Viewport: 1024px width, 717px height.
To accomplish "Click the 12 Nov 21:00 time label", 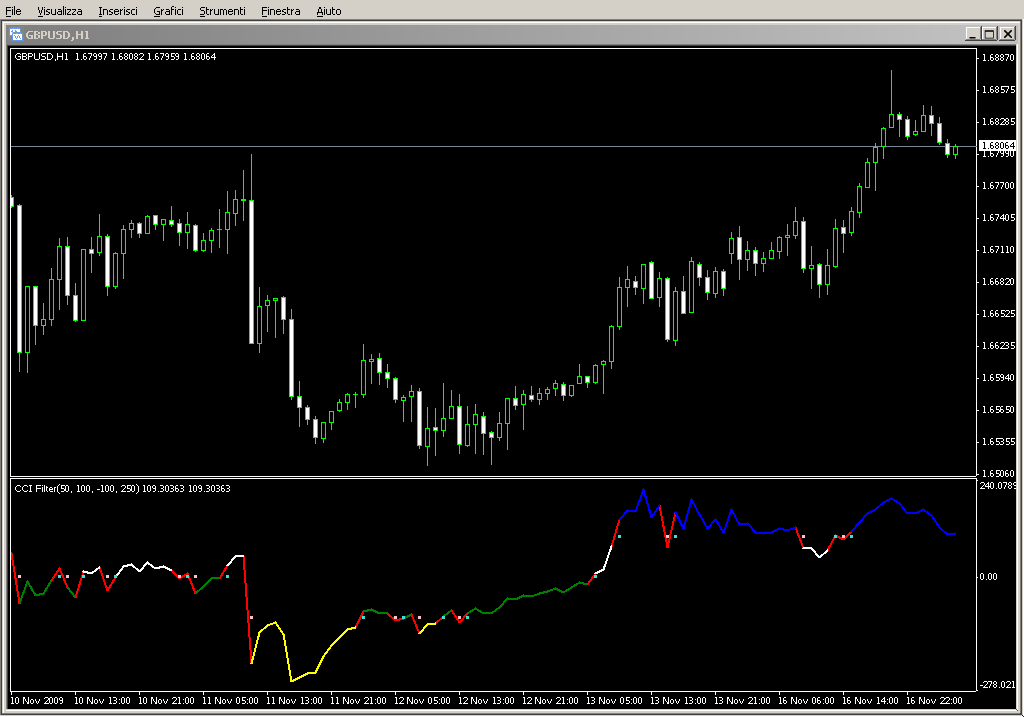I will pos(550,701).
